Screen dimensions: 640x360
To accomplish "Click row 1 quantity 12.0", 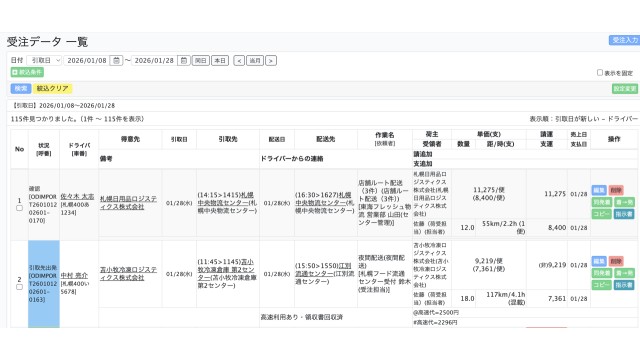I will pyautogui.click(x=467, y=228).
